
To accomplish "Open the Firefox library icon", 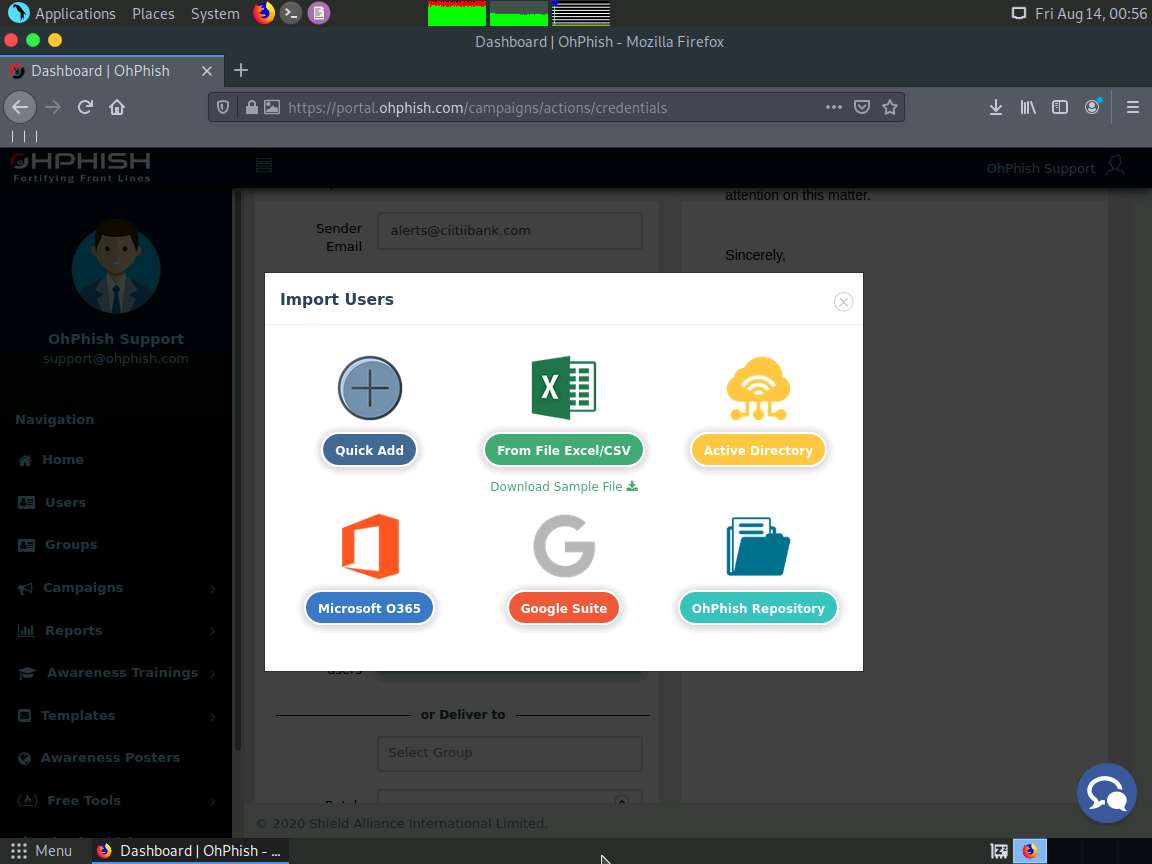I will coord(1028,107).
